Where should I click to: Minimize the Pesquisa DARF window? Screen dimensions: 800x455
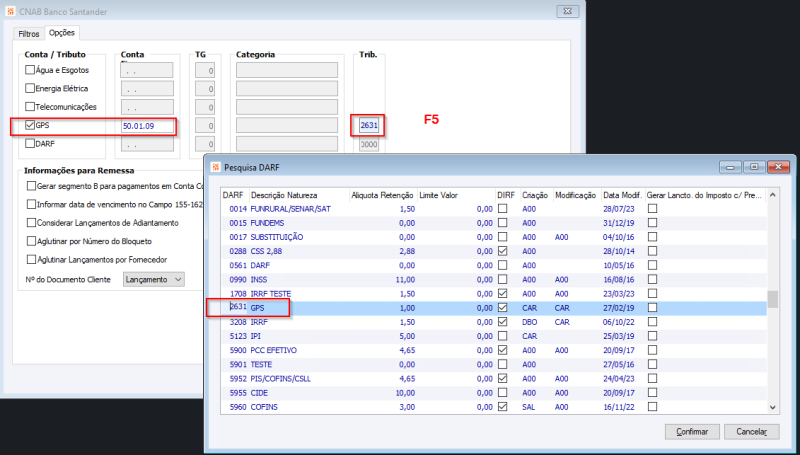731,167
